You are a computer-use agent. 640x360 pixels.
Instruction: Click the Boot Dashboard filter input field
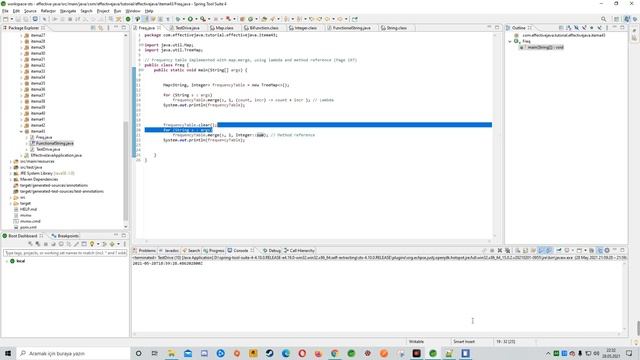(65, 253)
